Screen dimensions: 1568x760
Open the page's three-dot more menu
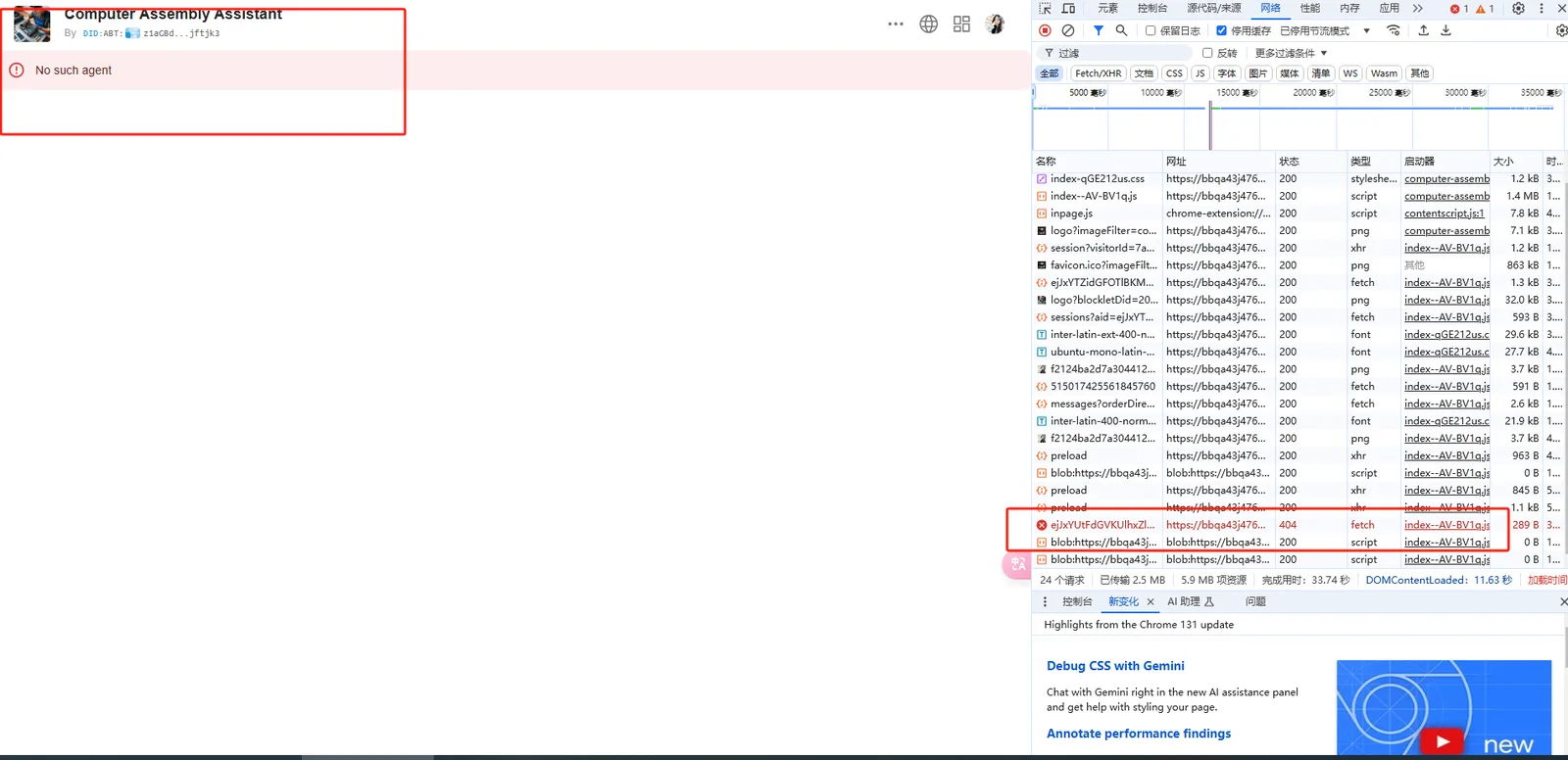tap(896, 24)
